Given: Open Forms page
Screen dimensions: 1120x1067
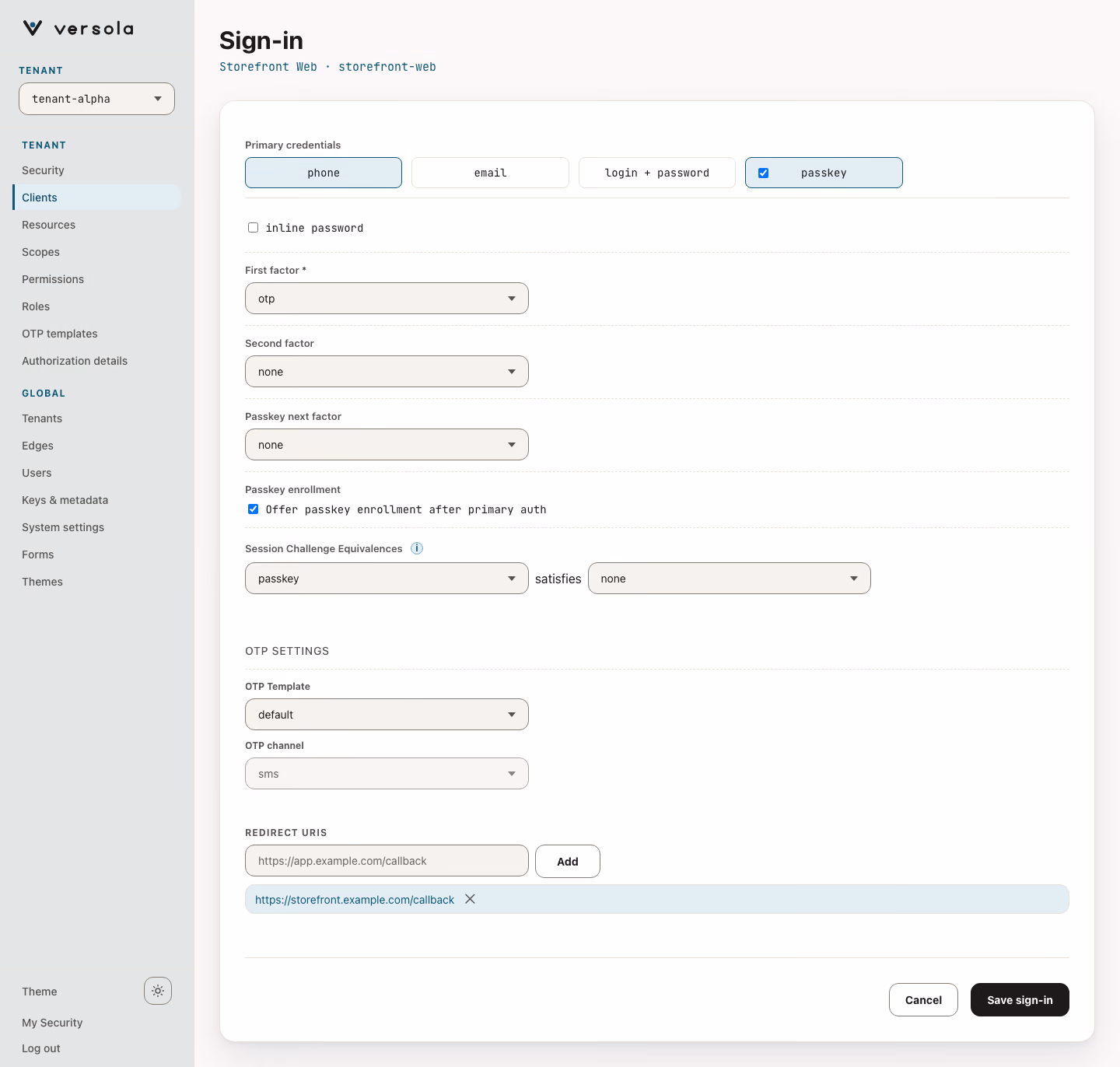Looking at the screenshot, I should click(96, 554).
